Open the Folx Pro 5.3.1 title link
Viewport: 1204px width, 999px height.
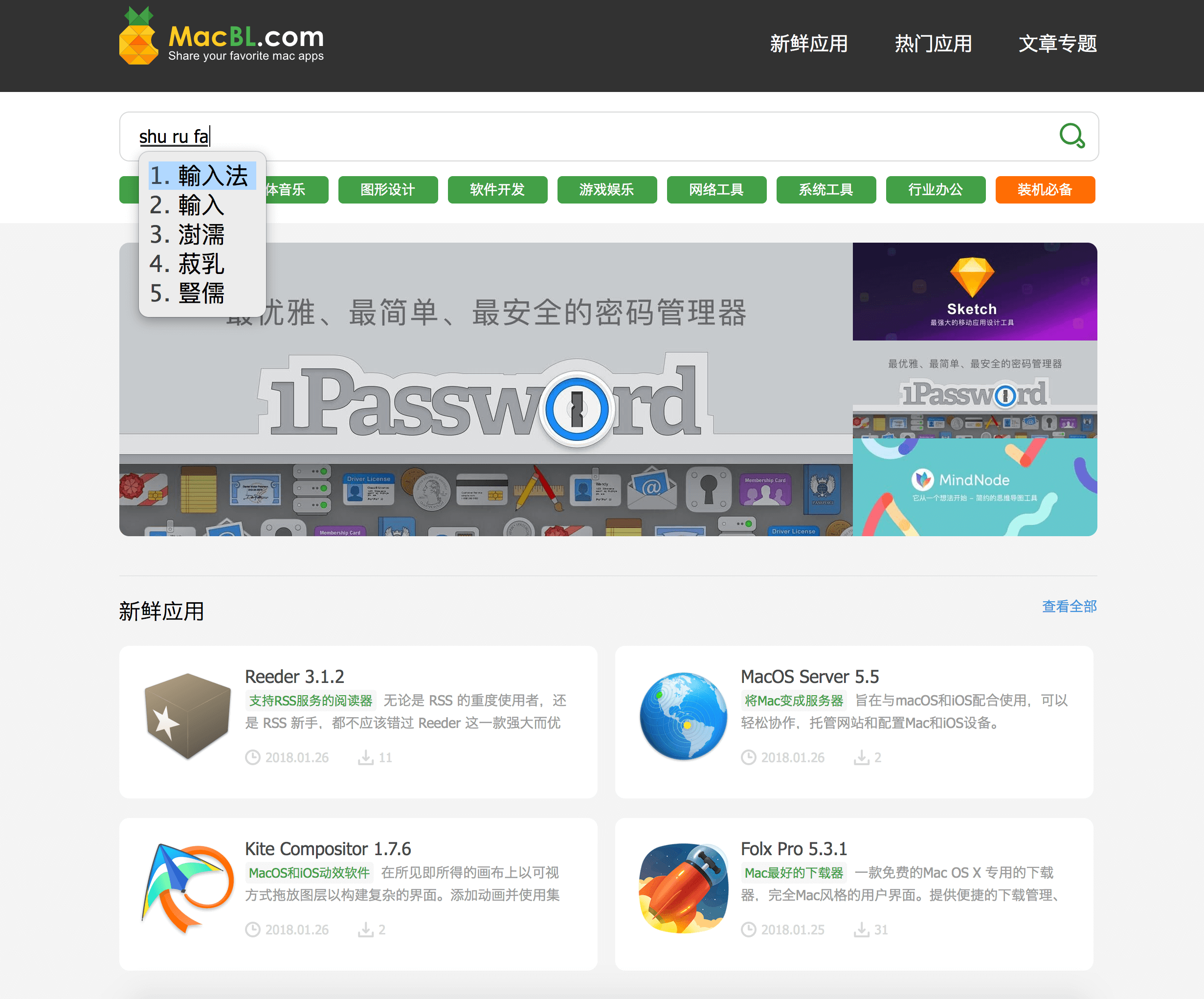pyautogui.click(x=794, y=849)
